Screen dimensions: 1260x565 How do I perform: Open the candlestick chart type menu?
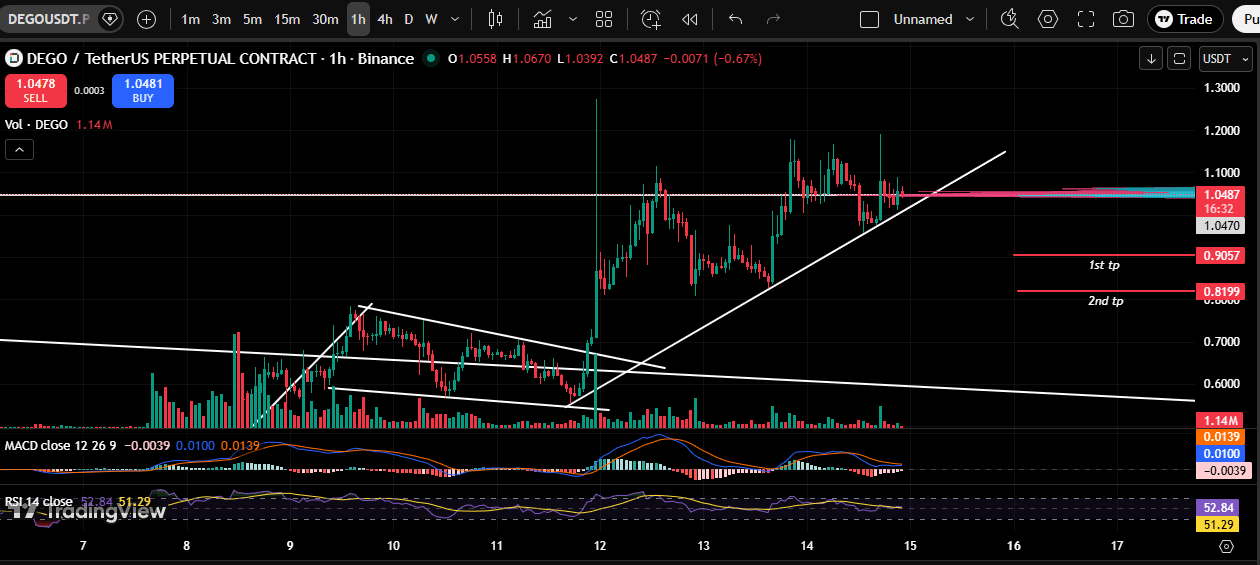tap(495, 19)
